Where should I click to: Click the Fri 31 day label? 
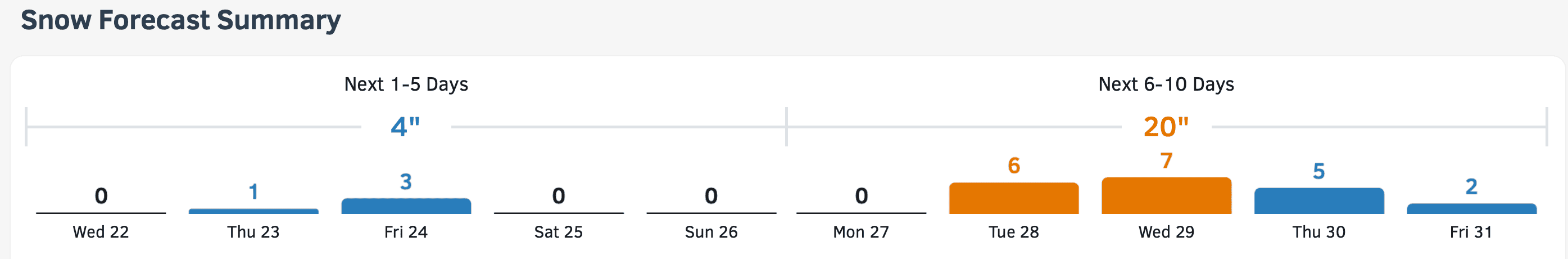[1471, 232]
